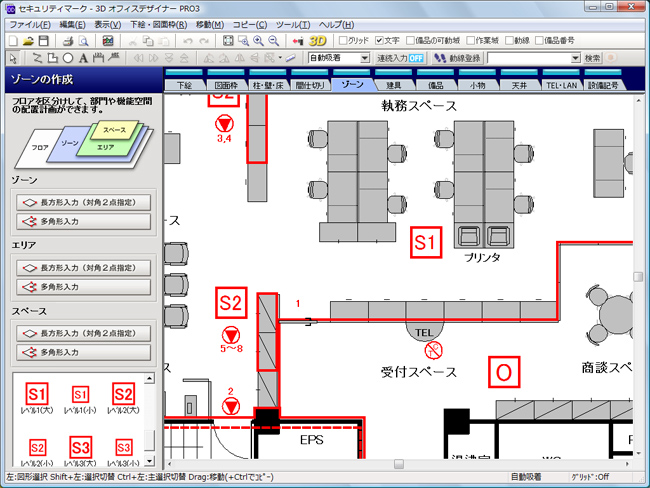Zoom in with the plus magnifier
This screenshot has height=488, width=650.
[x=258, y=41]
